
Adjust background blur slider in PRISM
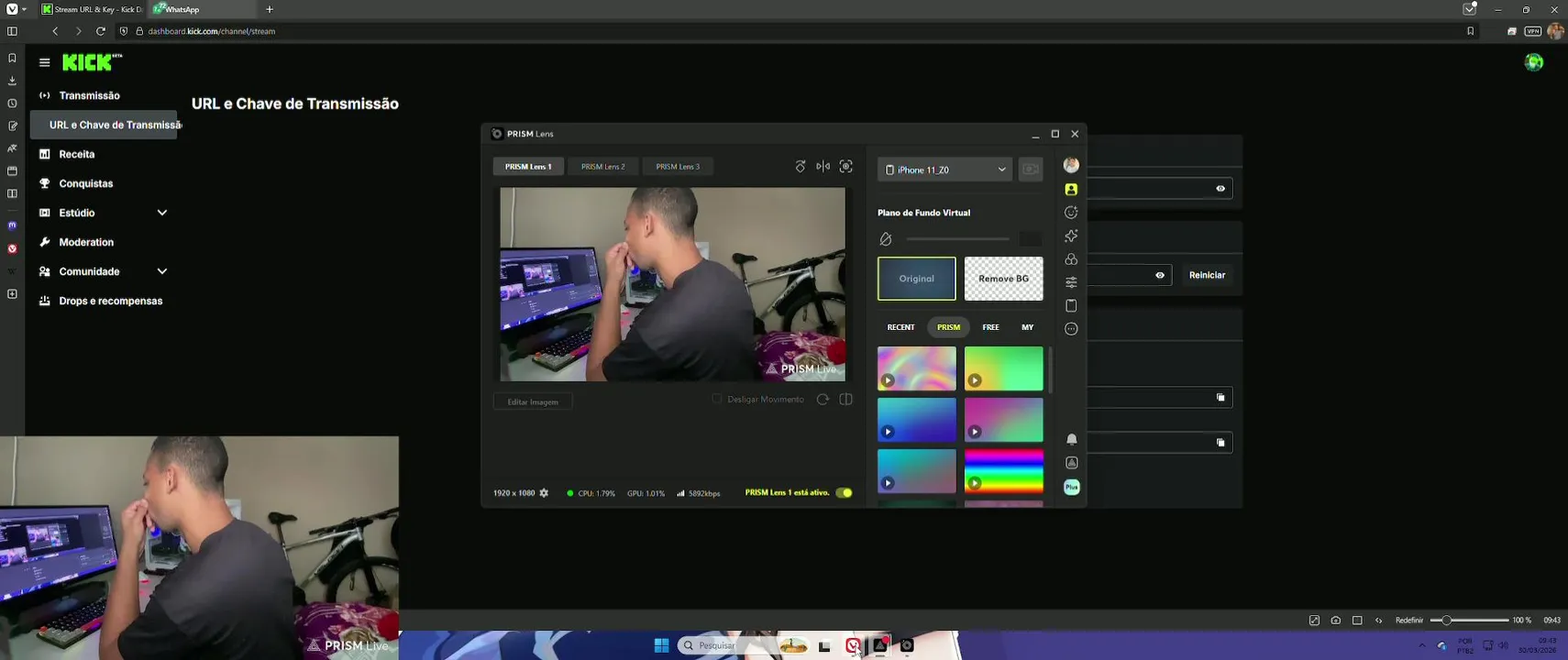[957, 239]
